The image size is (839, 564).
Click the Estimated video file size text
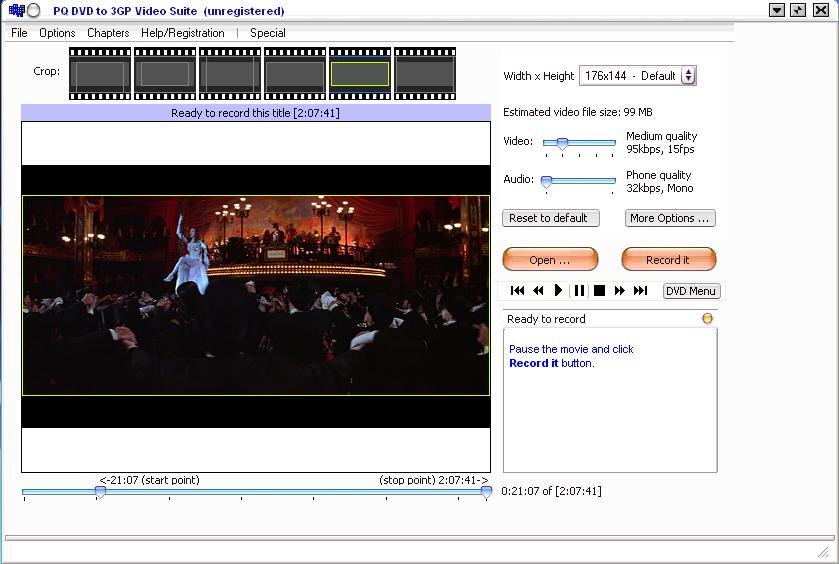tap(578, 112)
